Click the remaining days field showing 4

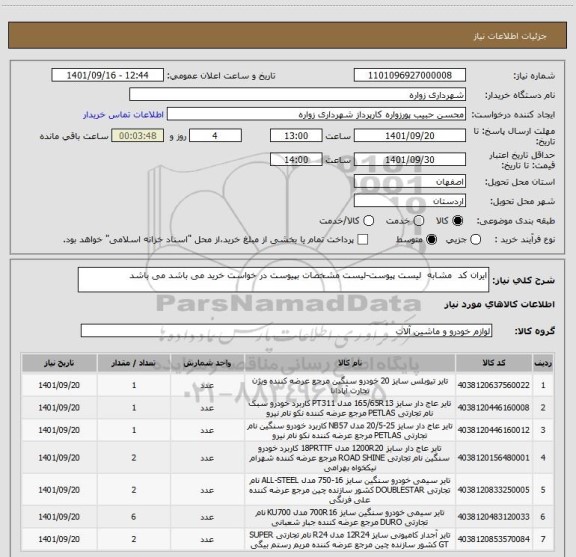click(215, 136)
